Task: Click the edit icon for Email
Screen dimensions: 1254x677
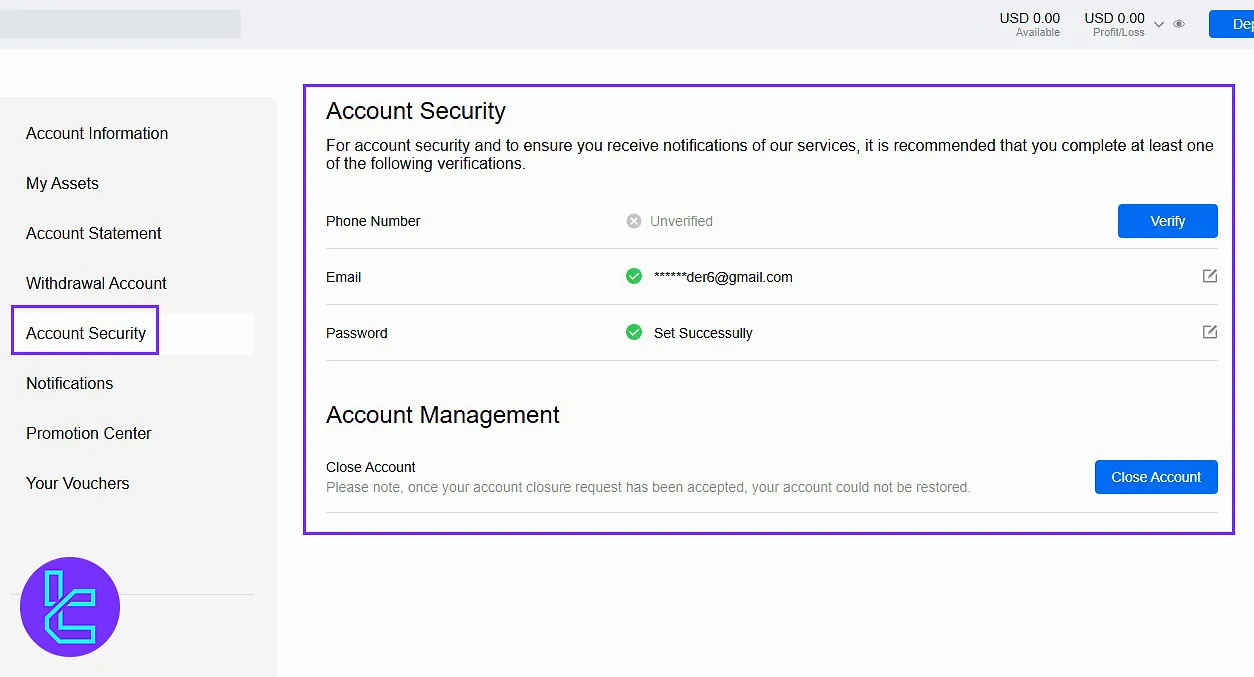Action: (x=1209, y=276)
